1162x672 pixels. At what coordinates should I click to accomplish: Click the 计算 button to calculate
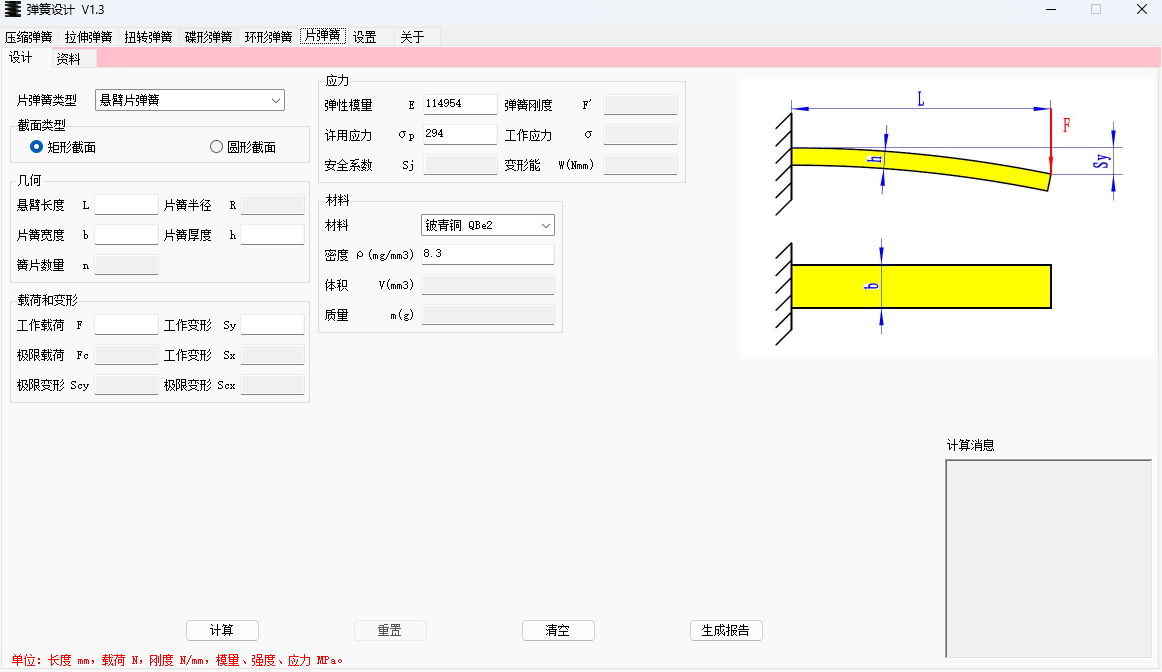pyautogui.click(x=222, y=630)
